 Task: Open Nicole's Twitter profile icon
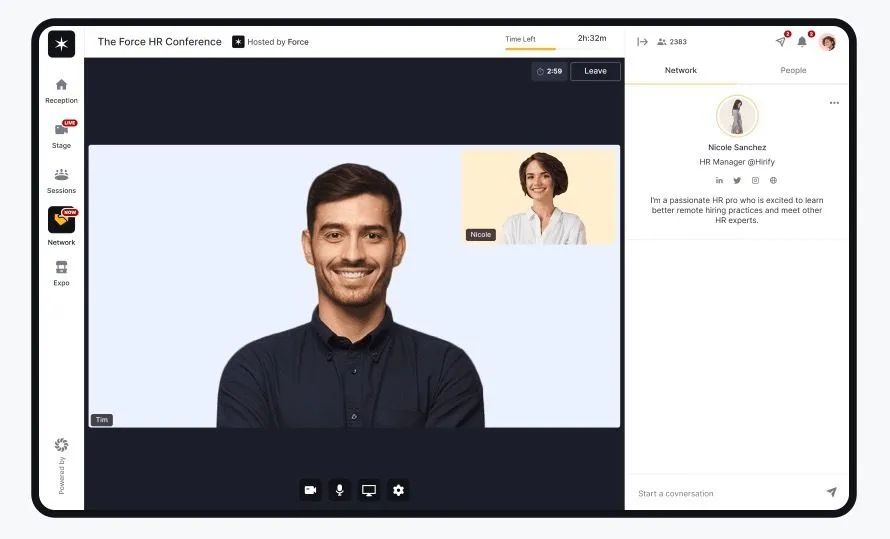pyautogui.click(x=737, y=180)
